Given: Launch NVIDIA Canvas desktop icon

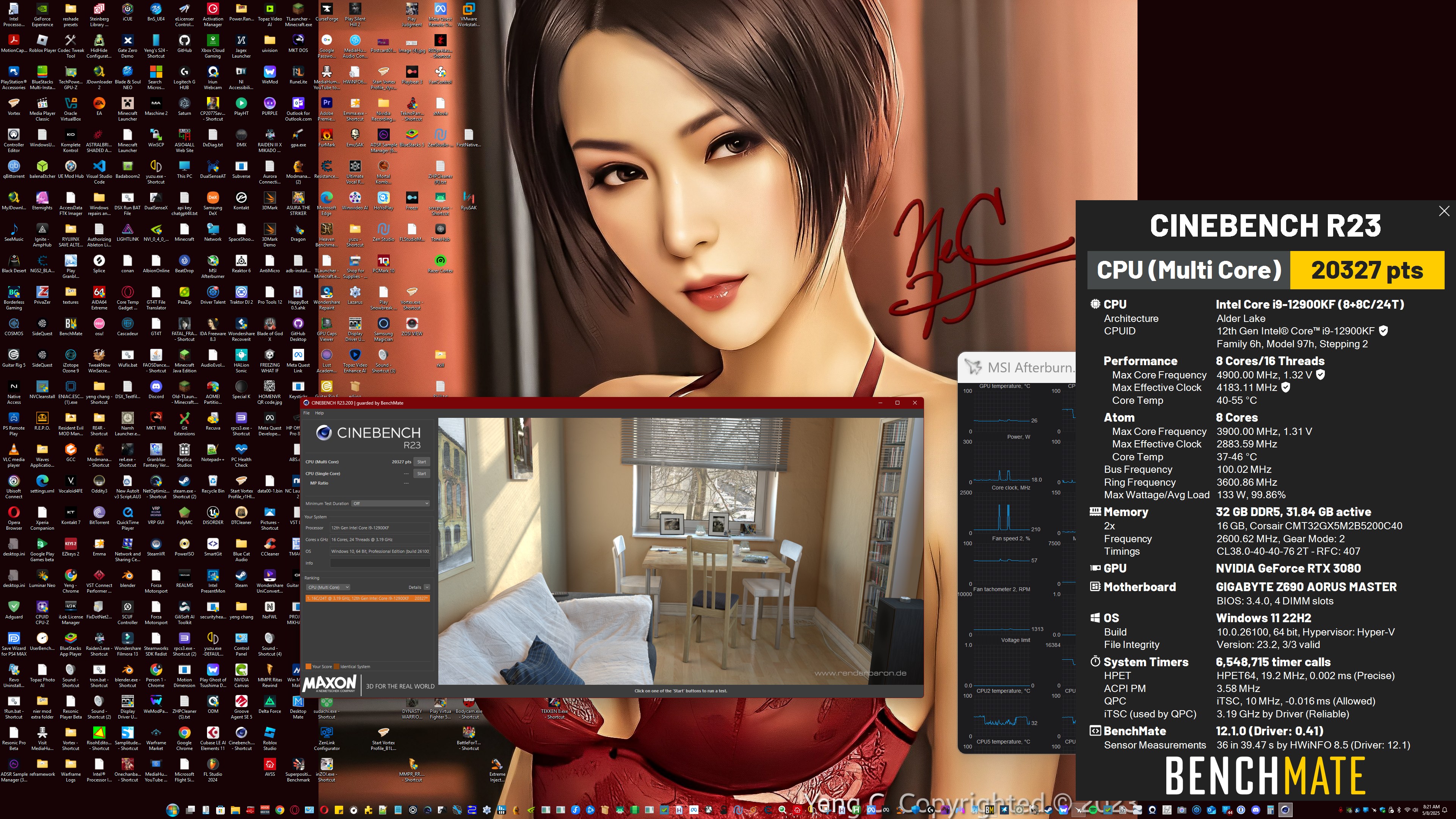Looking at the screenshot, I should tap(242, 676).
